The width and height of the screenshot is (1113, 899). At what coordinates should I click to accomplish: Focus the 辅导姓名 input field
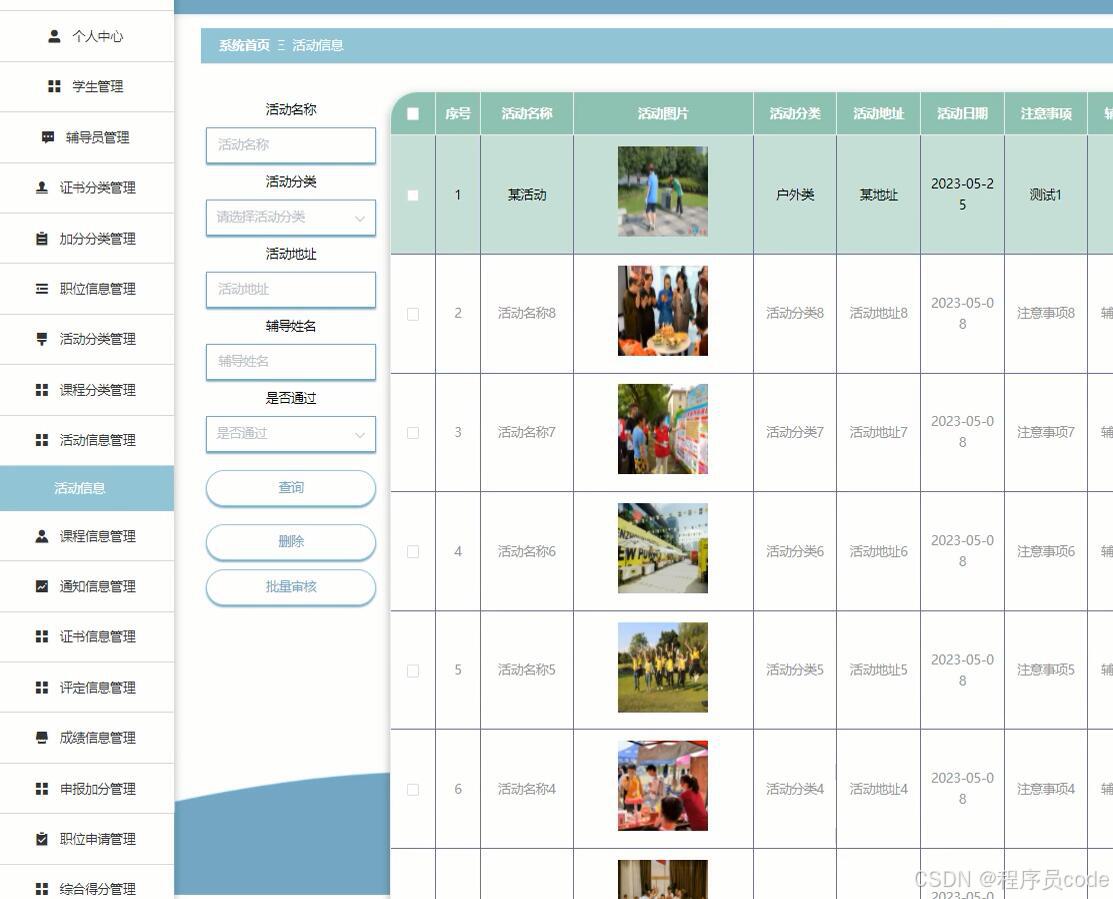point(290,362)
